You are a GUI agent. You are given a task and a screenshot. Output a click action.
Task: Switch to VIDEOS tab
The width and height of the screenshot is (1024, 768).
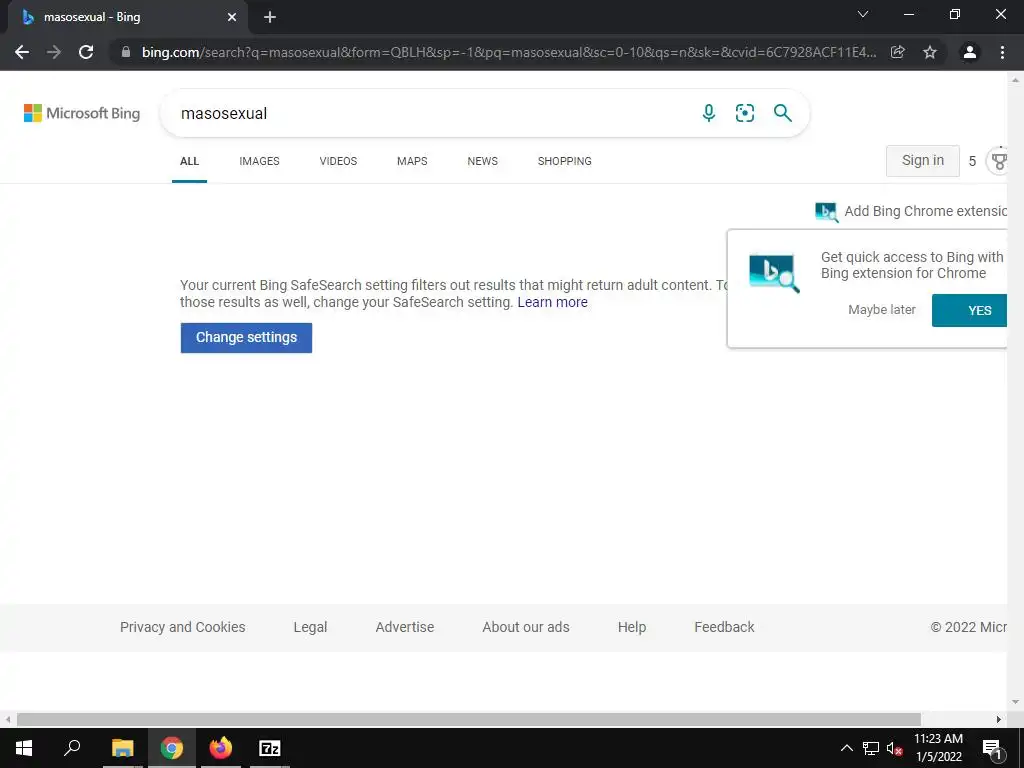(x=338, y=161)
